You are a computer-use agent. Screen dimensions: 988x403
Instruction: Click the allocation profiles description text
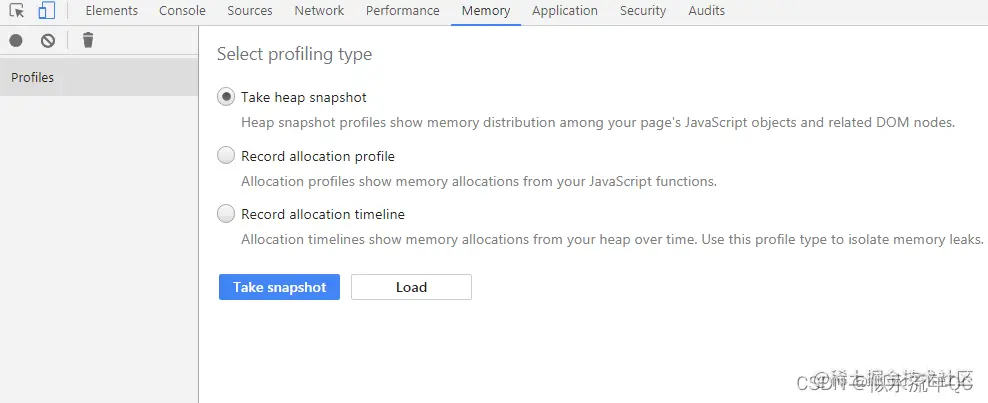click(x=479, y=181)
